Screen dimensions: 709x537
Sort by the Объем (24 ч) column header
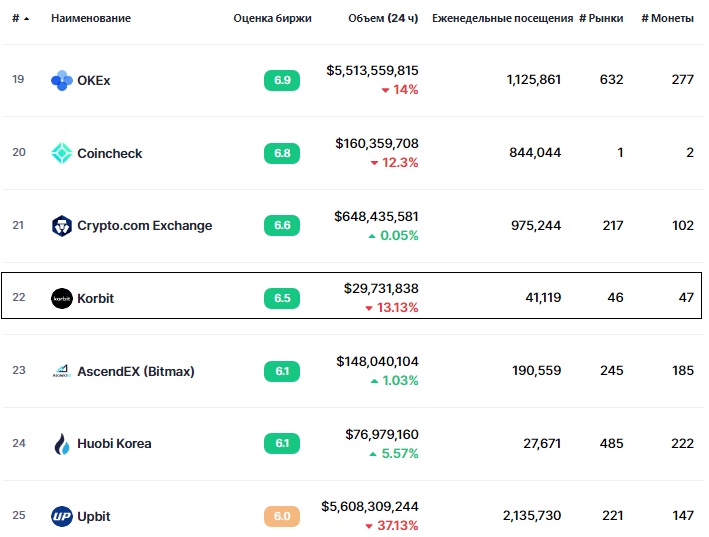tap(383, 18)
